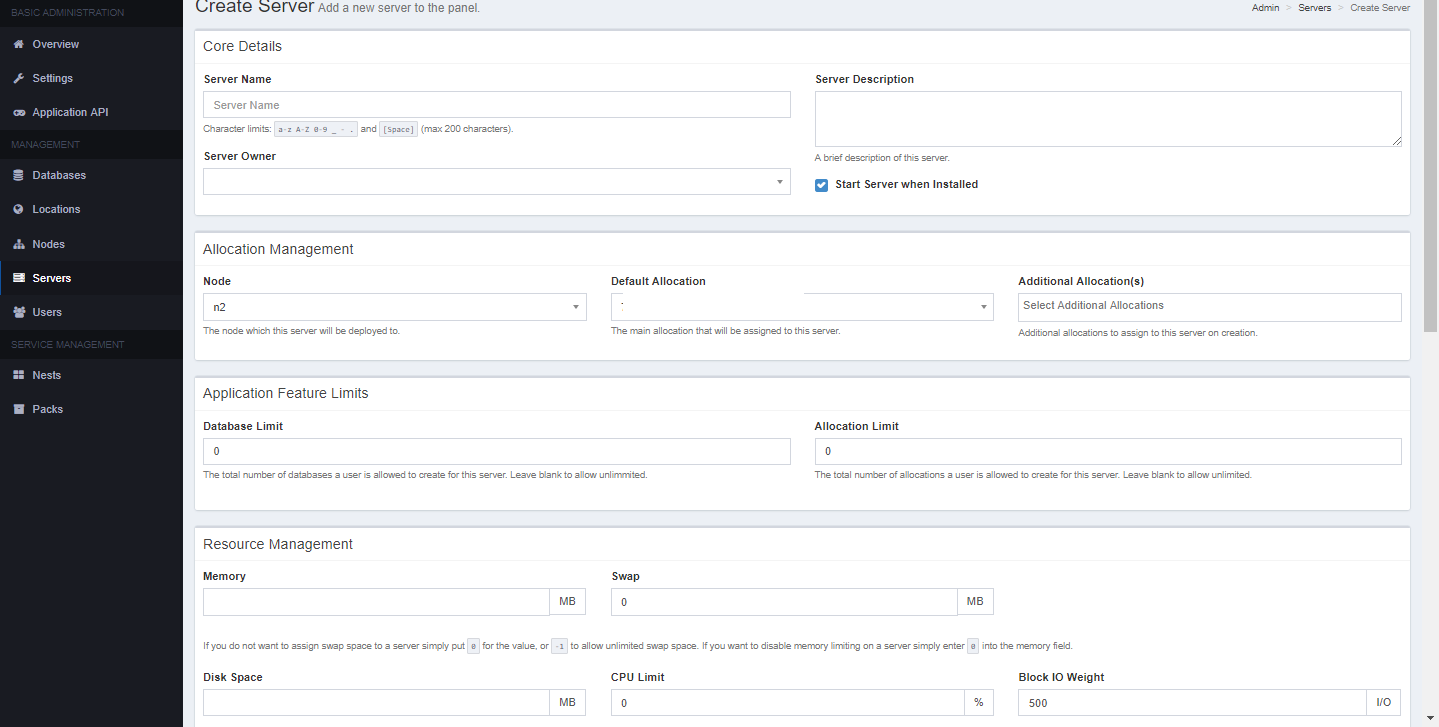This screenshot has height=727, width=1439.
Task: Click the Application API gamepad icon
Action: (x=18, y=113)
